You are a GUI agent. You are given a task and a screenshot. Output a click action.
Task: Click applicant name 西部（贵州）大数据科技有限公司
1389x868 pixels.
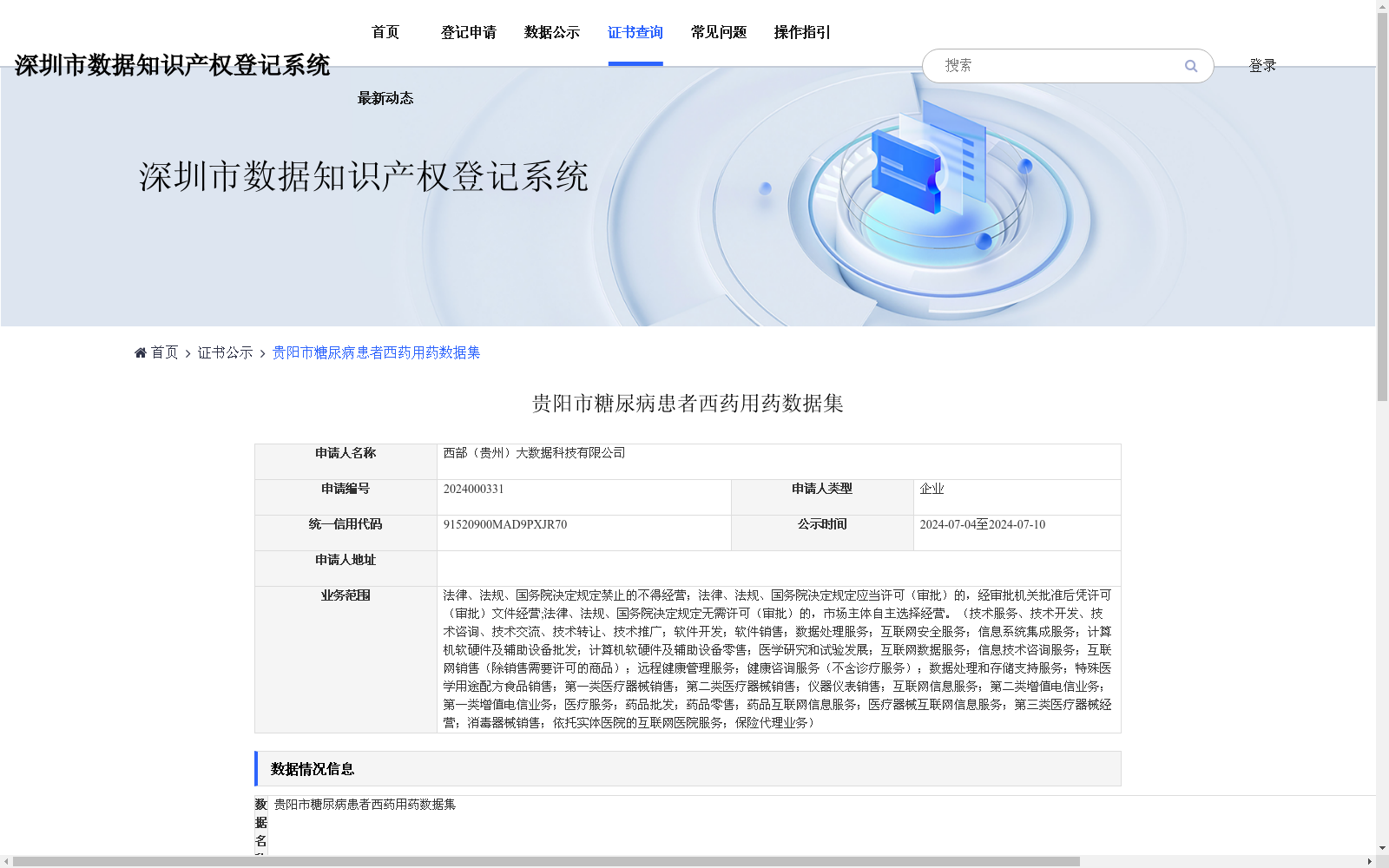534,453
